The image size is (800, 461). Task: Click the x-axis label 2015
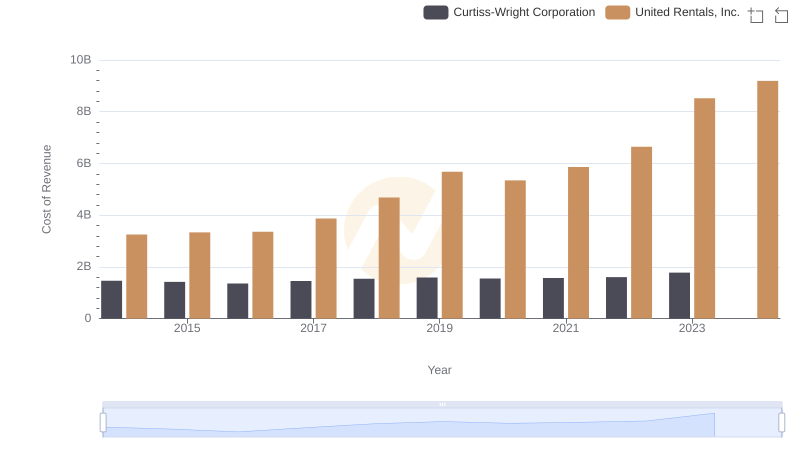187,328
